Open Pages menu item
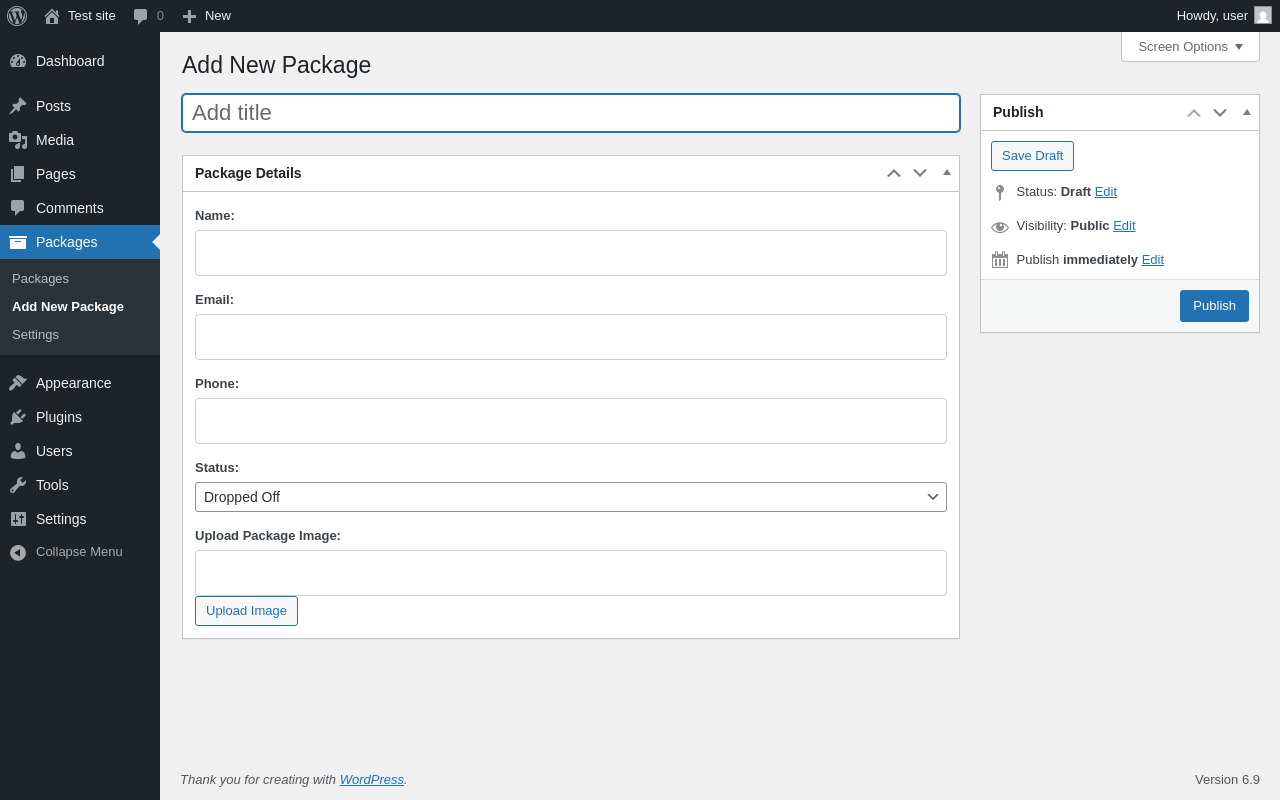The width and height of the screenshot is (1280, 800). 80,174
